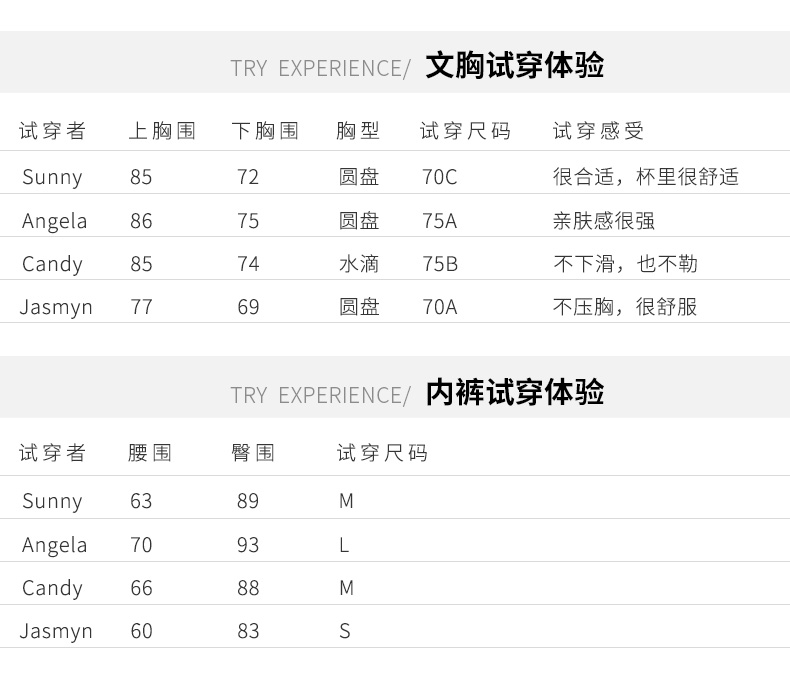790x674 pixels.
Task: Click Angela's 75A size cell
Action: [x=439, y=221]
